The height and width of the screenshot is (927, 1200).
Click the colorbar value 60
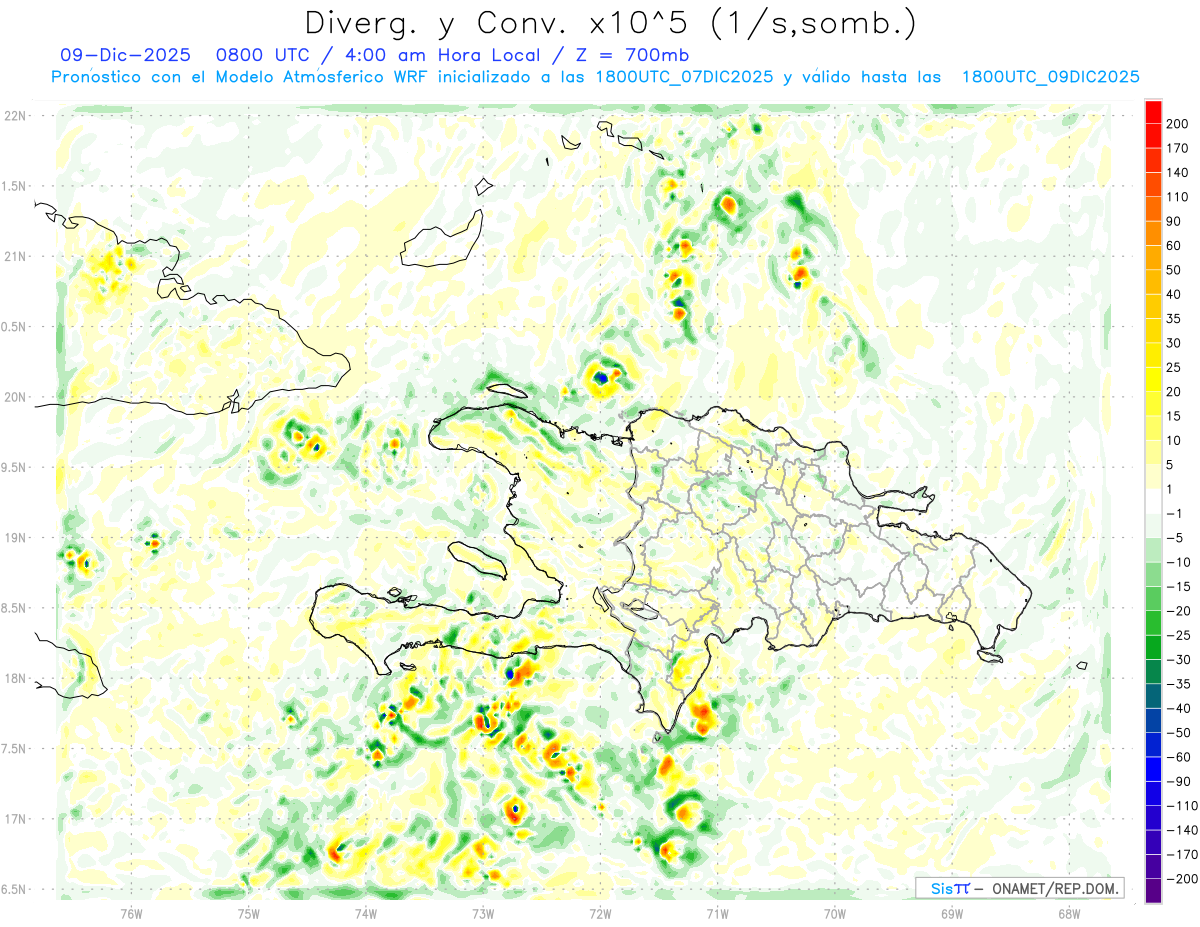point(1176,245)
